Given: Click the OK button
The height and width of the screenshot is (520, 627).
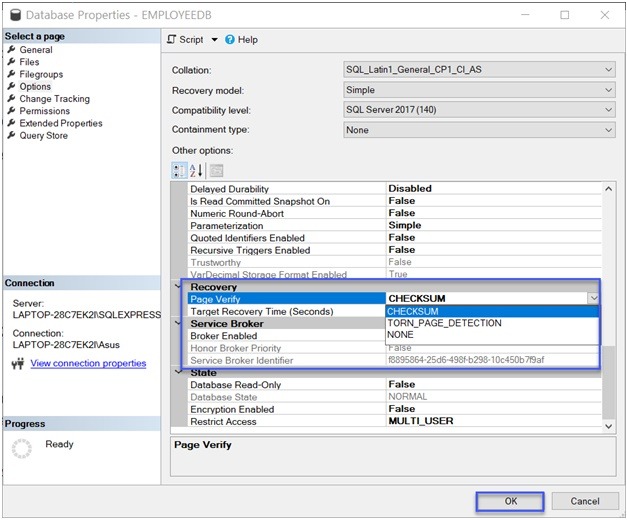Looking at the screenshot, I should tap(510, 501).
